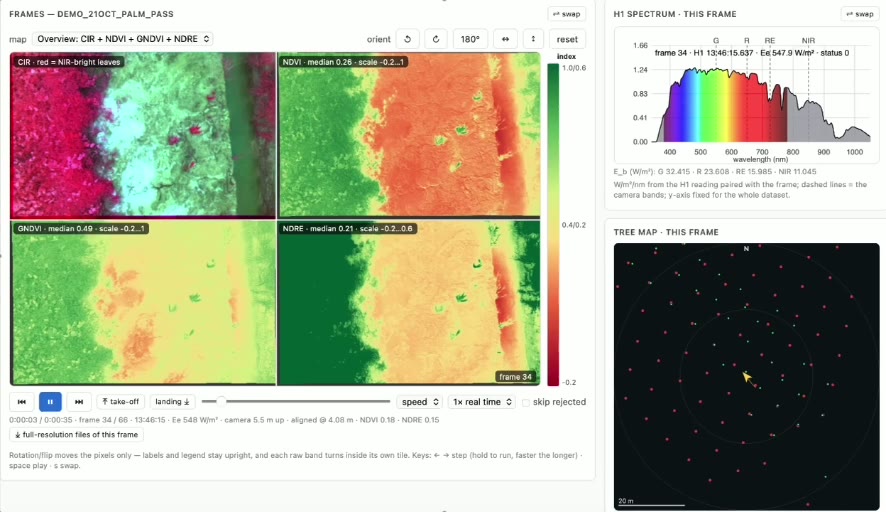Flip tiles horizontally with the arrows icon

[x=505, y=39]
